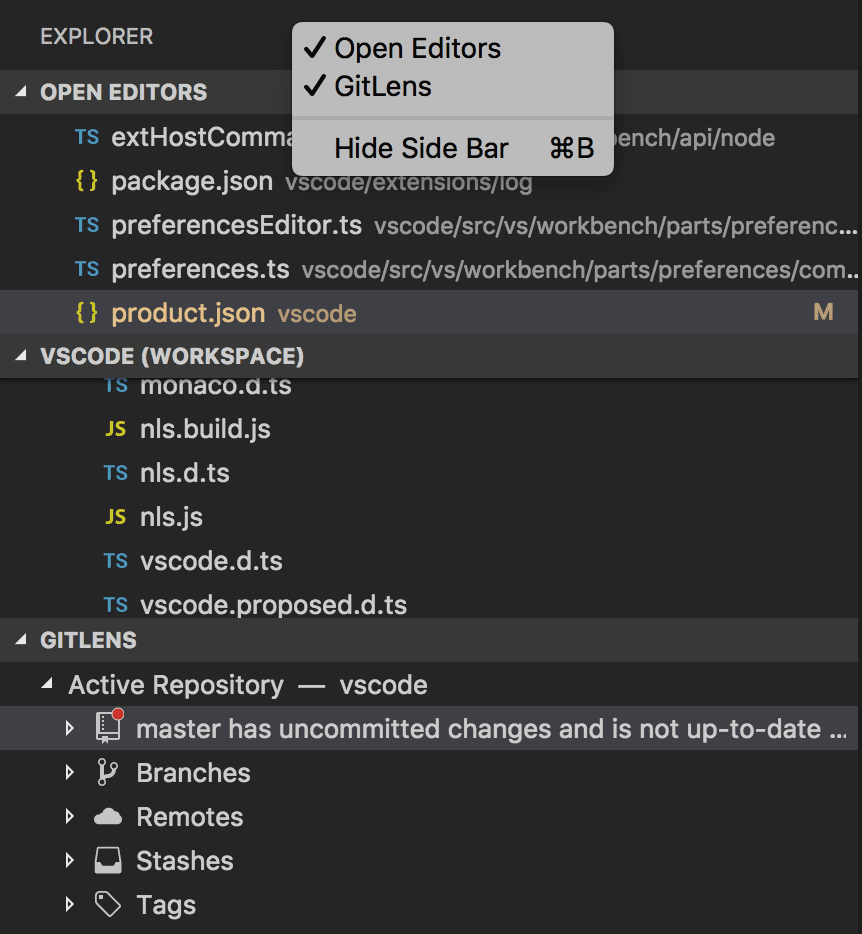
Task: Collapse the VSCODE (WORKSPACE) section header
Action: click(22, 357)
